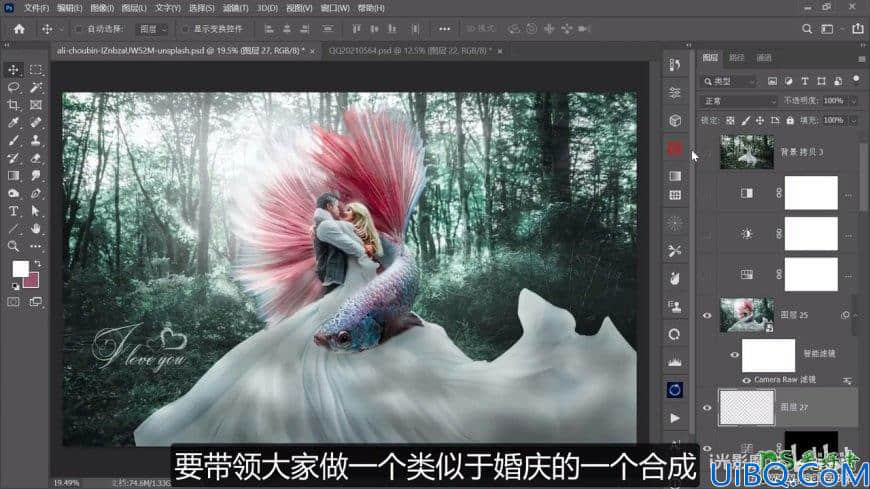Enable the auto-select (自动选择) checkbox
This screenshot has height=489, width=870.
(x=79, y=29)
